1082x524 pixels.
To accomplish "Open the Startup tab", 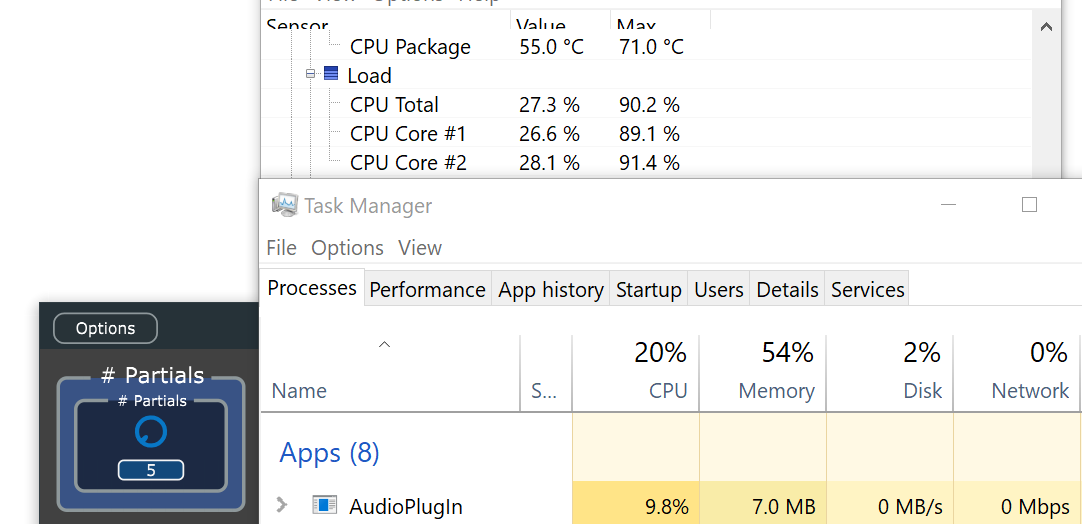I will [648, 290].
